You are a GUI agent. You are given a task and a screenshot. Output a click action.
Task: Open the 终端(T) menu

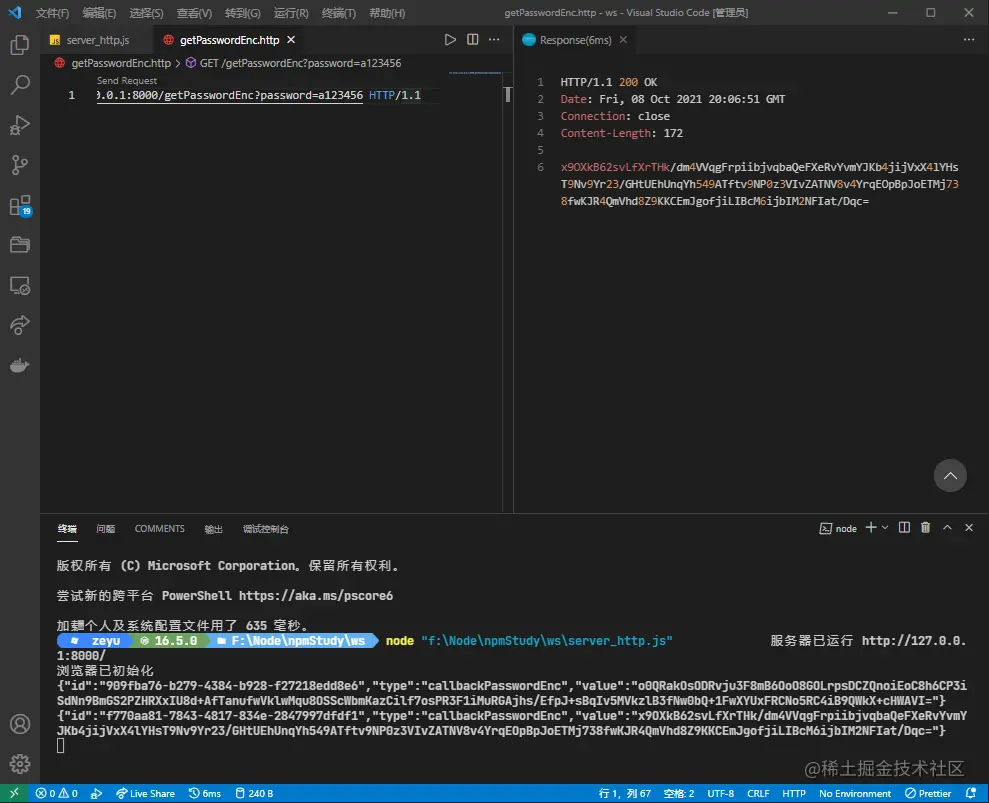(339, 13)
